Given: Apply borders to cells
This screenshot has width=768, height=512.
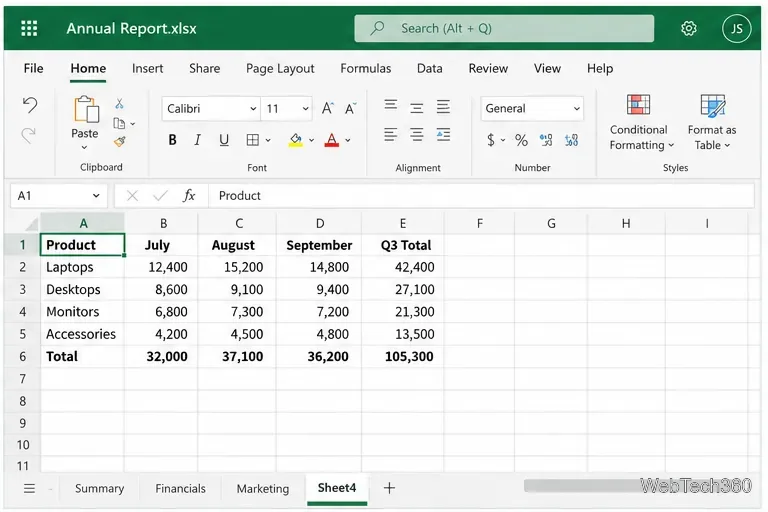Looking at the screenshot, I should point(253,140).
